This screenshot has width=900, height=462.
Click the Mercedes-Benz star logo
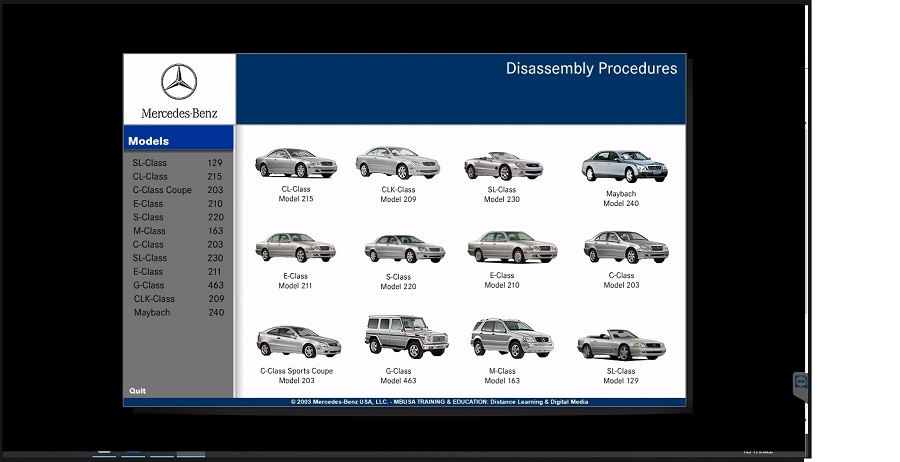[x=179, y=82]
